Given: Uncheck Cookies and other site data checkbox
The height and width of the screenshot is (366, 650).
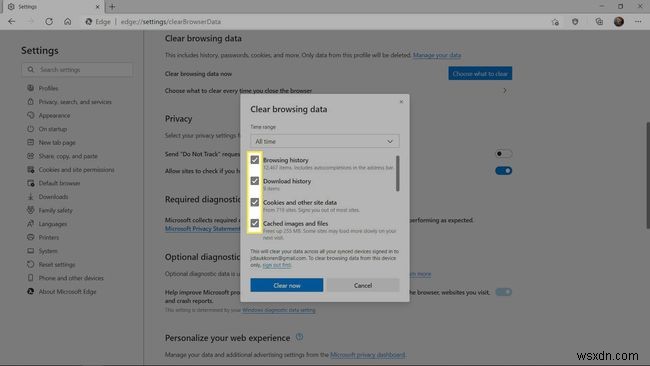Looking at the screenshot, I should pos(255,202).
